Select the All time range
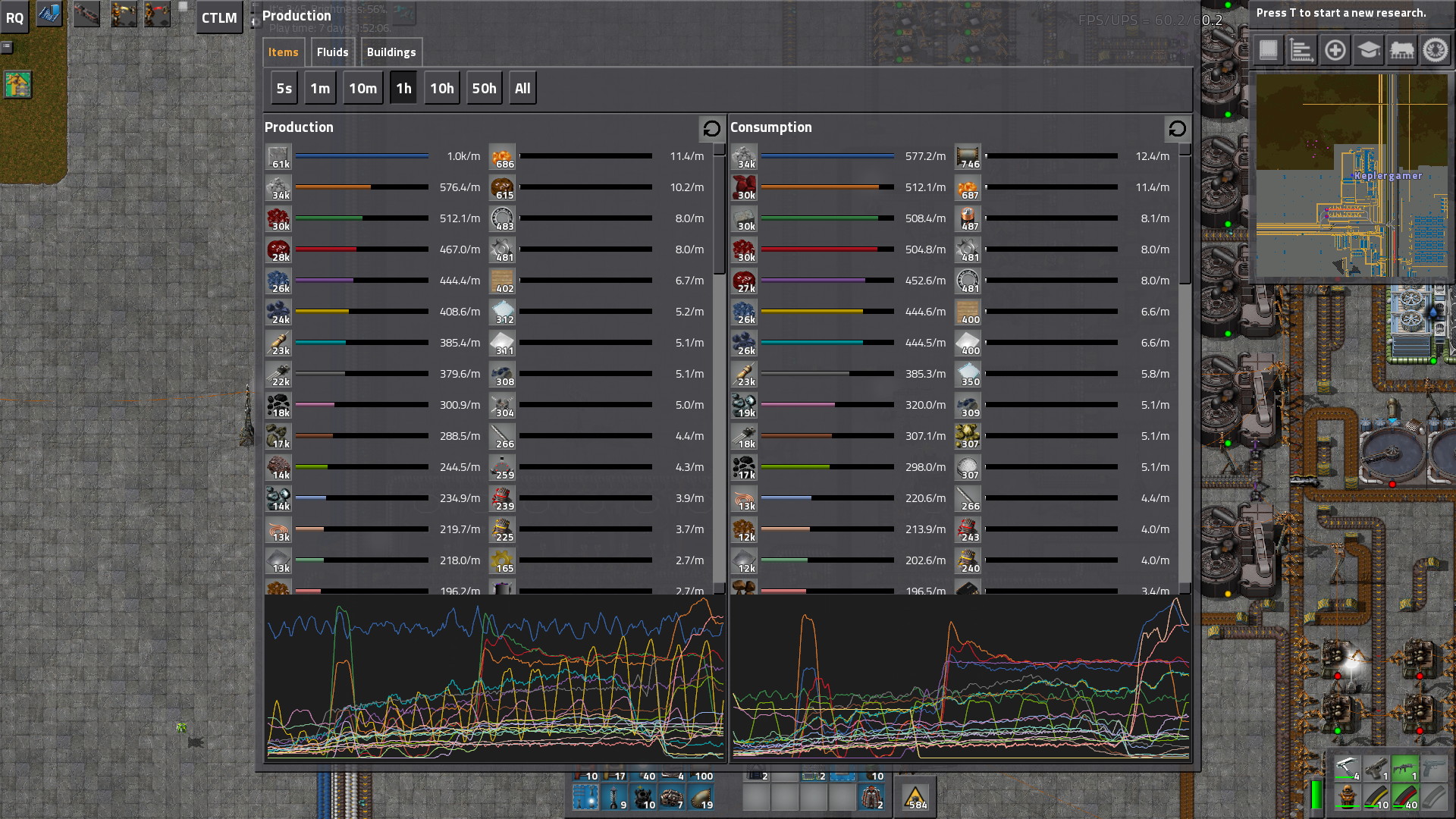Image resolution: width=1456 pixels, height=819 pixels. (522, 89)
